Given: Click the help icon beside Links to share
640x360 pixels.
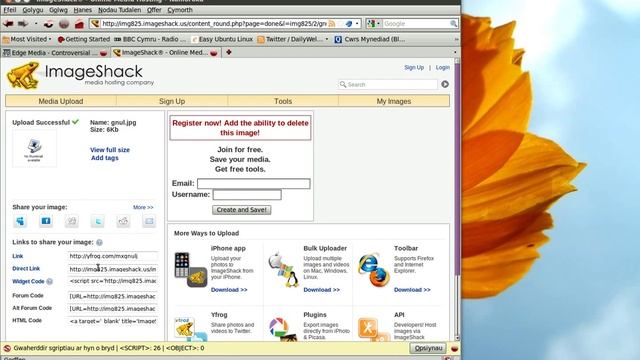Looking at the screenshot, I should [x=99, y=242].
